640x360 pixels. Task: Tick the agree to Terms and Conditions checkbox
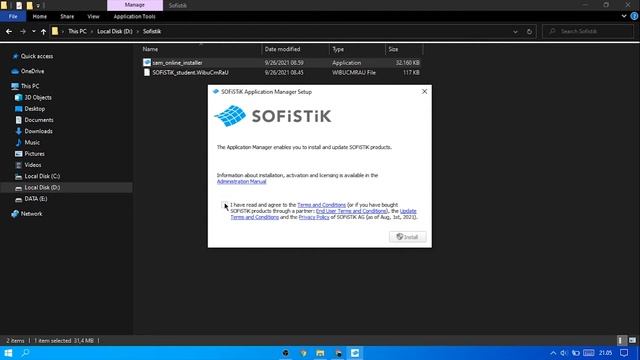tap(224, 205)
